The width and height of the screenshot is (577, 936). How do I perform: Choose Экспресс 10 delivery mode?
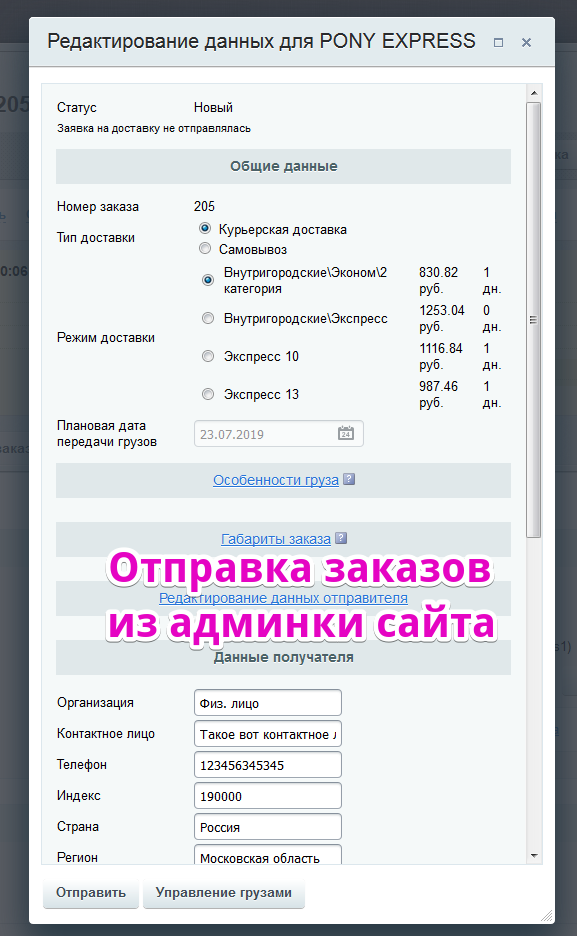208,356
